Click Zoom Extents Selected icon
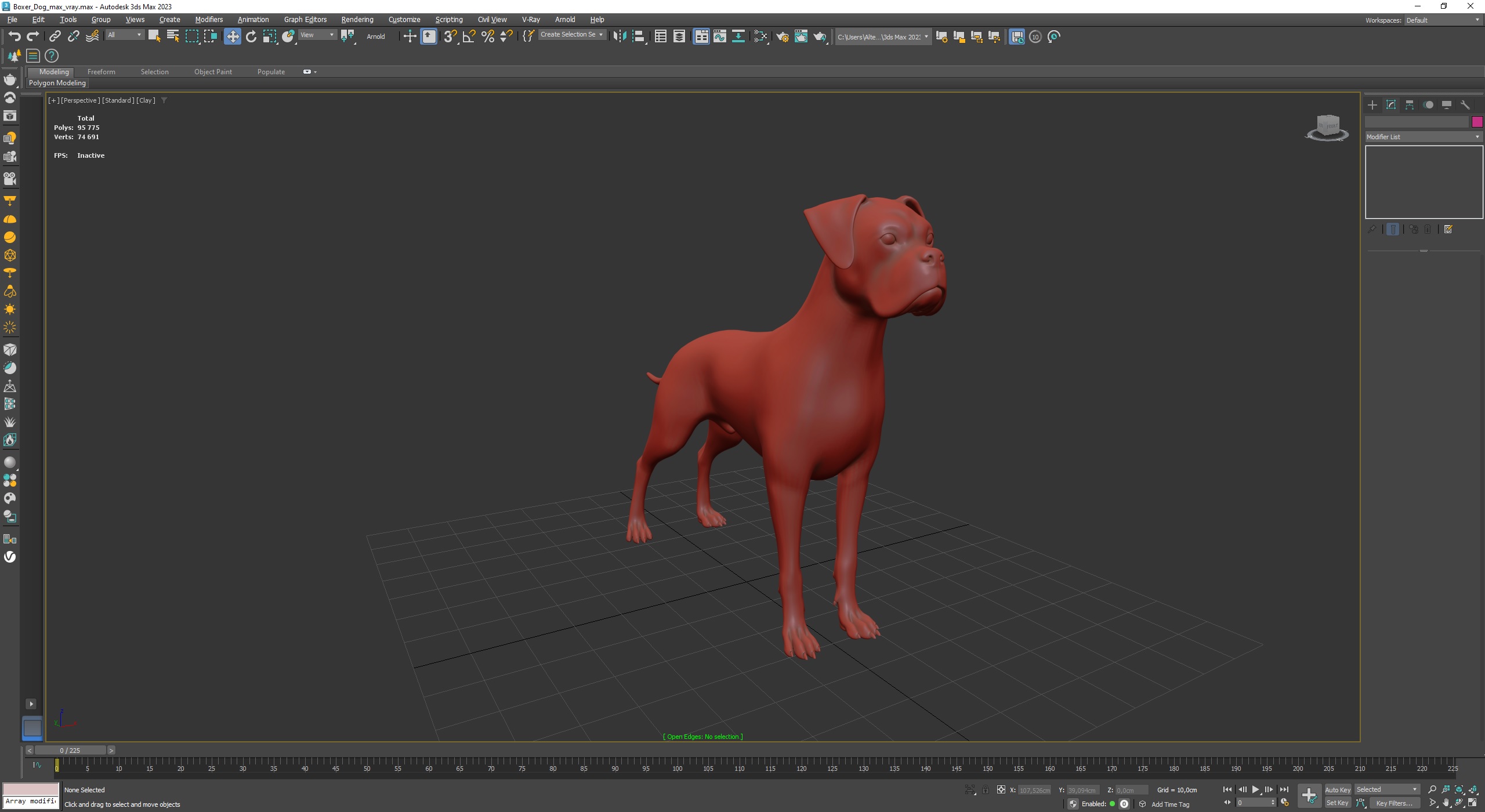 (1459, 789)
